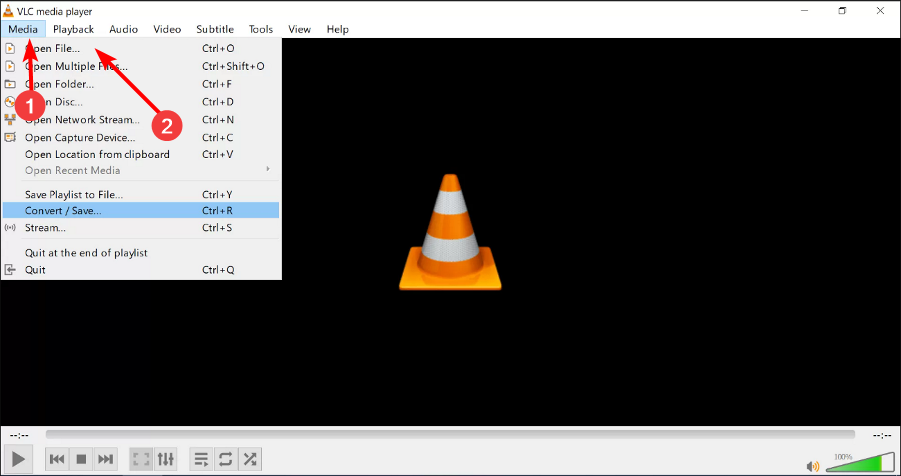The height and width of the screenshot is (476, 901).
Task: Expand Open Recent Media submenu
Action: point(141,171)
